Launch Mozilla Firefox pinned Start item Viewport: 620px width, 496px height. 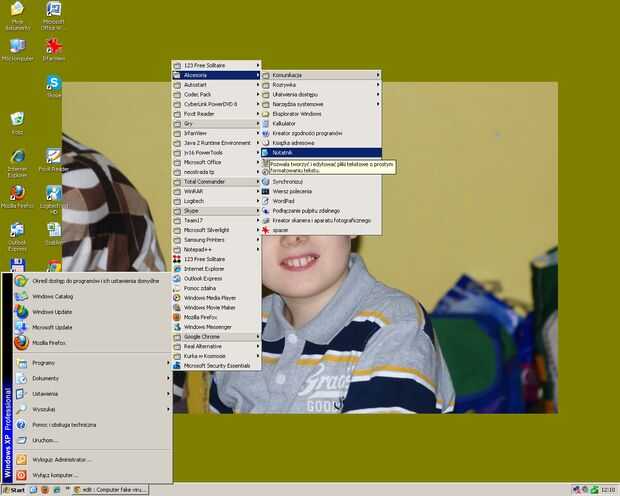pos(92,343)
